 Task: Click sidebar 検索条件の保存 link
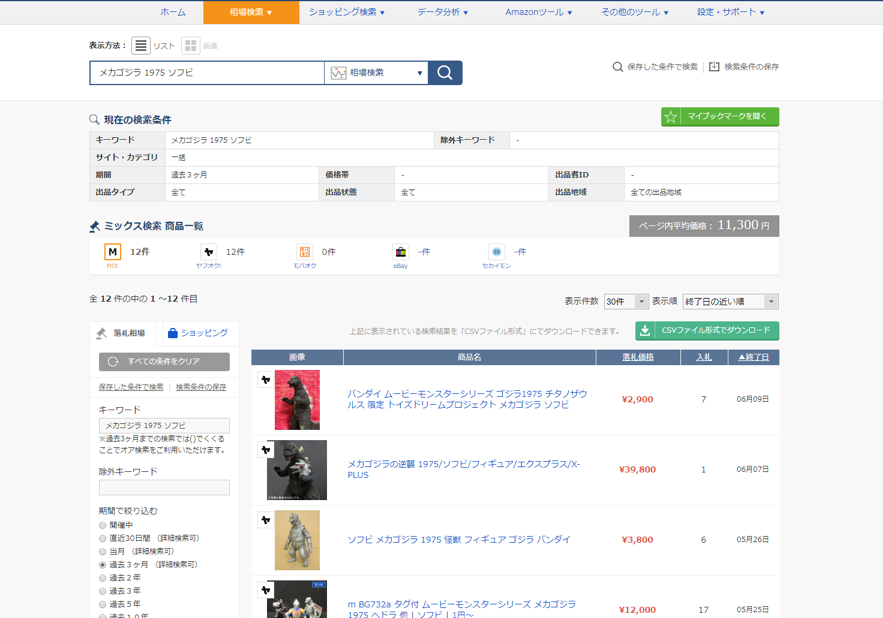(201, 387)
